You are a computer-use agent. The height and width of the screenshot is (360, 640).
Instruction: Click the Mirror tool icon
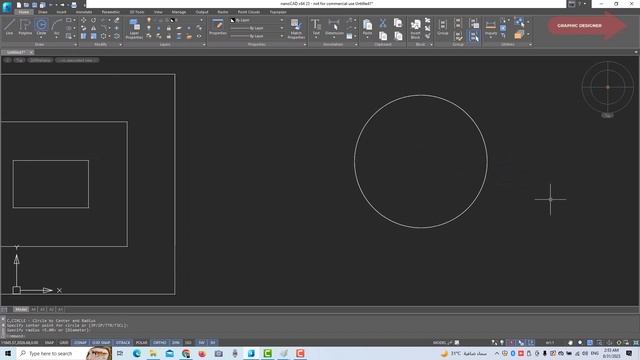tap(93, 28)
